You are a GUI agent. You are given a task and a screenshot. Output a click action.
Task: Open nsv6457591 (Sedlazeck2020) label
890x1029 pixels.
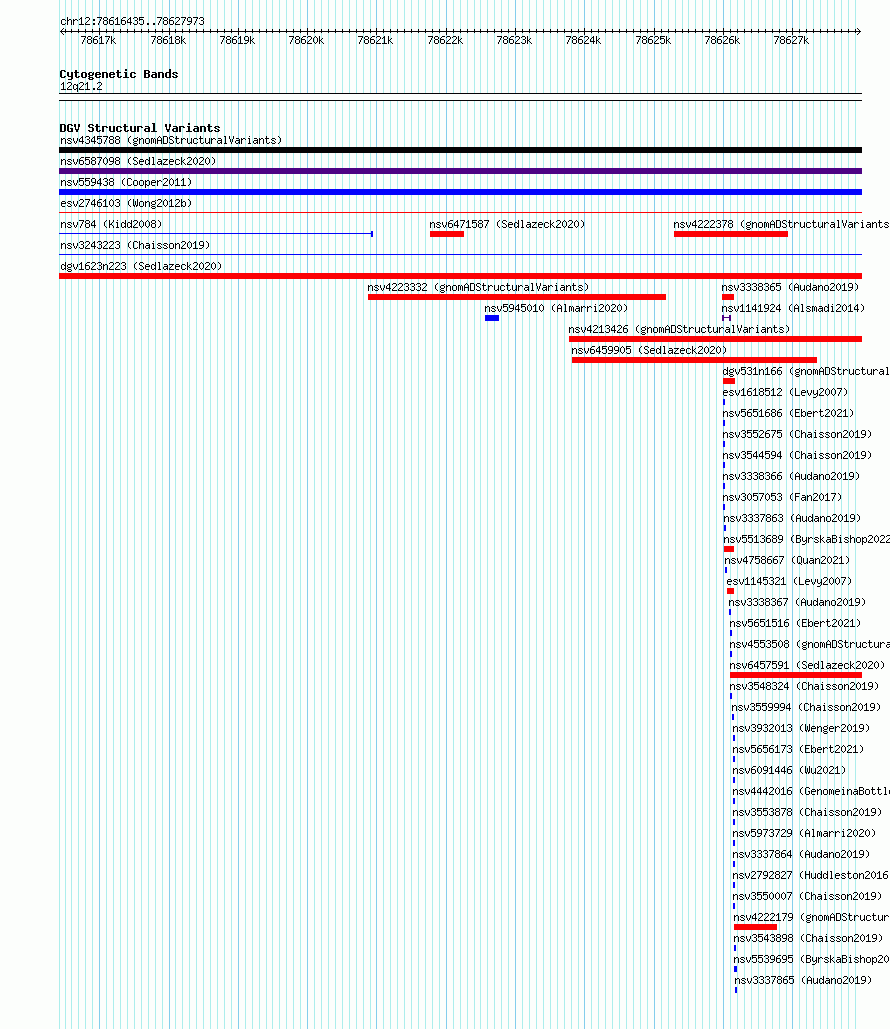[x=807, y=665]
